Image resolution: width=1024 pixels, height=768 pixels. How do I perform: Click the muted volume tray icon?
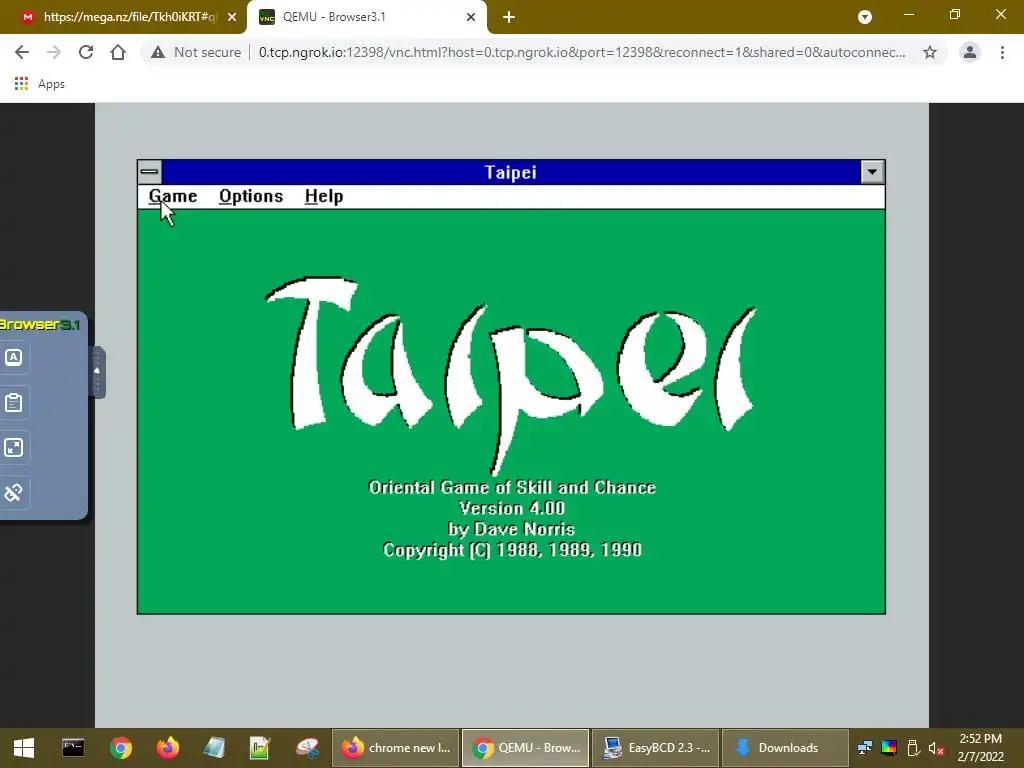[x=936, y=748]
